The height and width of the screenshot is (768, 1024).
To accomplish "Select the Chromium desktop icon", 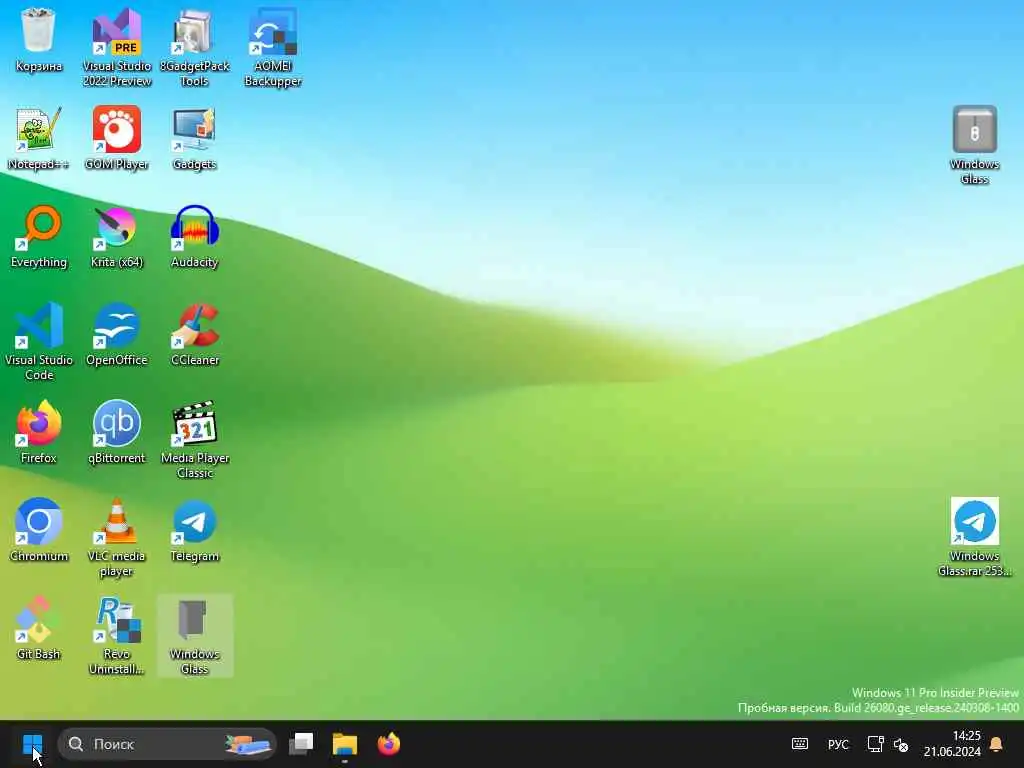I will pos(39,530).
